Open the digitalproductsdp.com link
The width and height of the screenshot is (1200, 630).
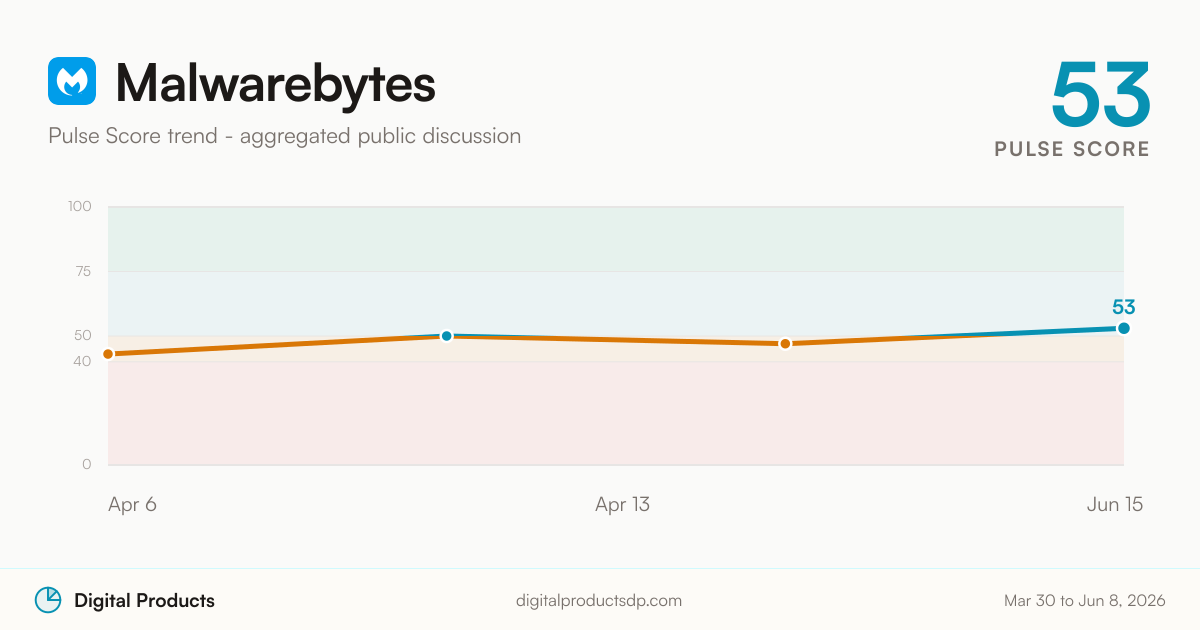(599, 601)
